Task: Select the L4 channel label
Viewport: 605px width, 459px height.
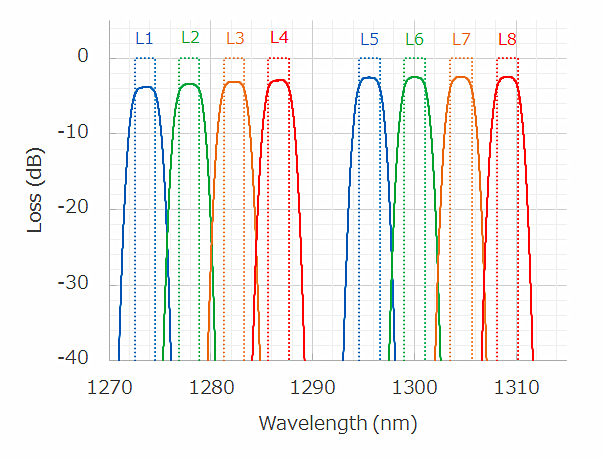Action: [x=279, y=38]
